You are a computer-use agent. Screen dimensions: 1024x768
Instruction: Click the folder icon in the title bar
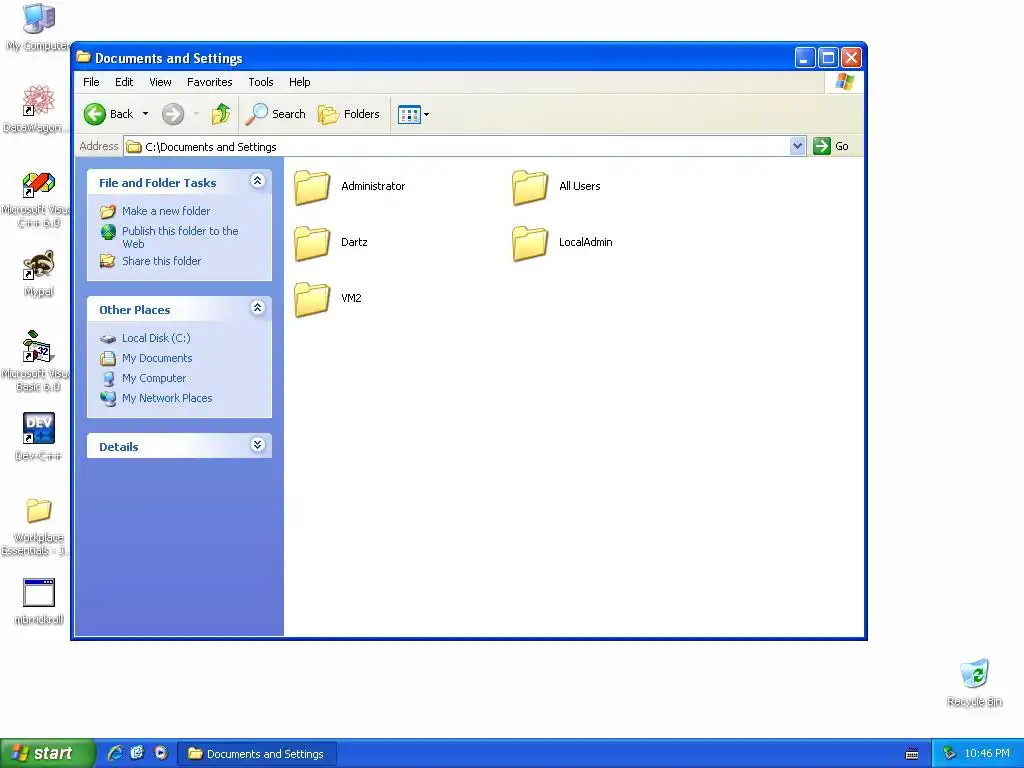[83, 57]
